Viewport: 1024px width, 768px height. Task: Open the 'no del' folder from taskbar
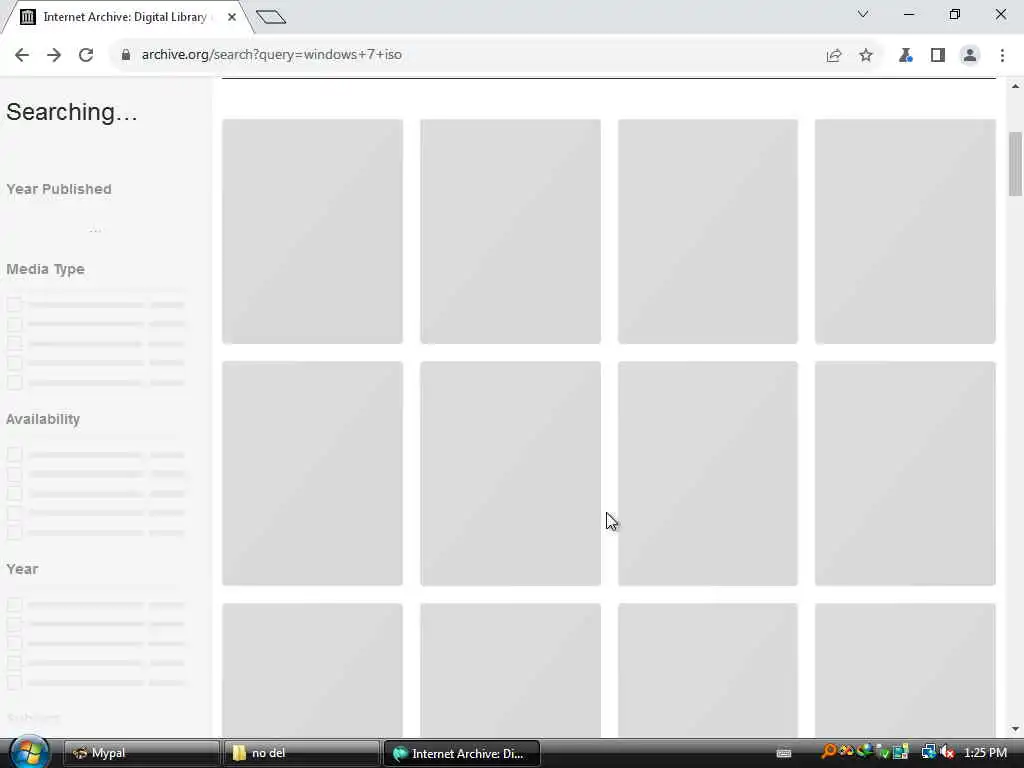point(300,753)
